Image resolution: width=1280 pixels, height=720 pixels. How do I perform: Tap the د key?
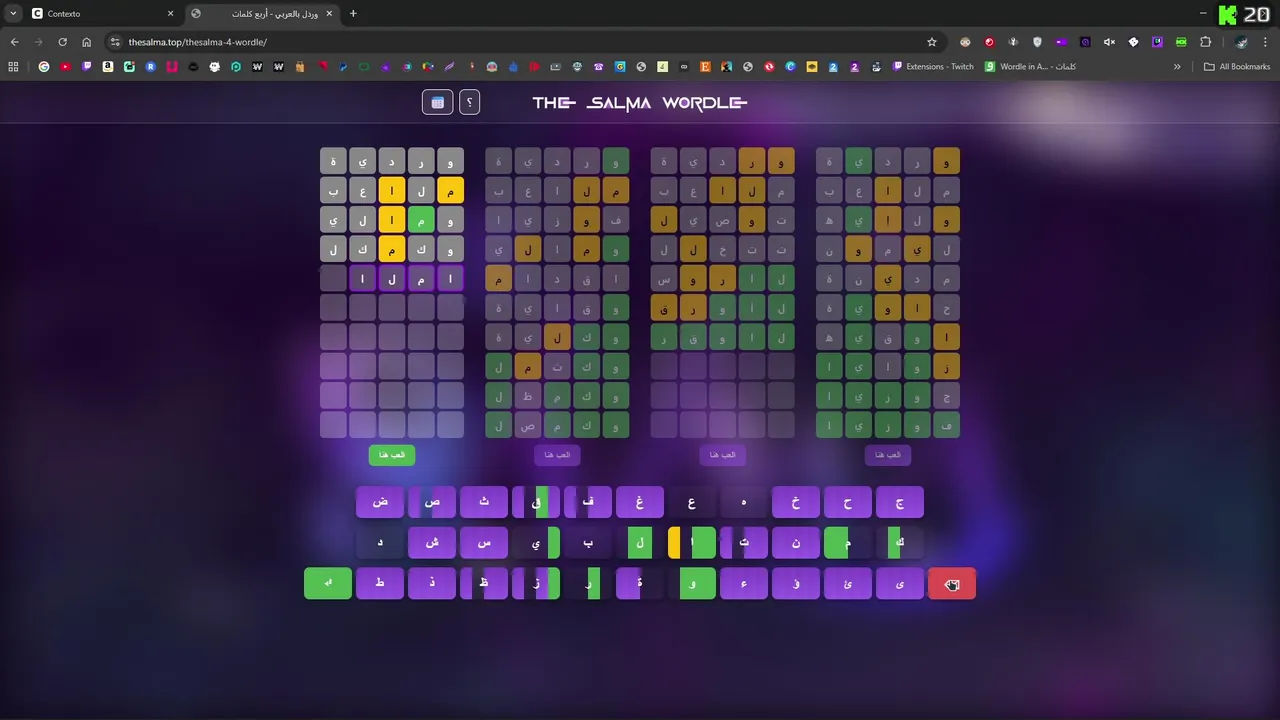(x=380, y=543)
